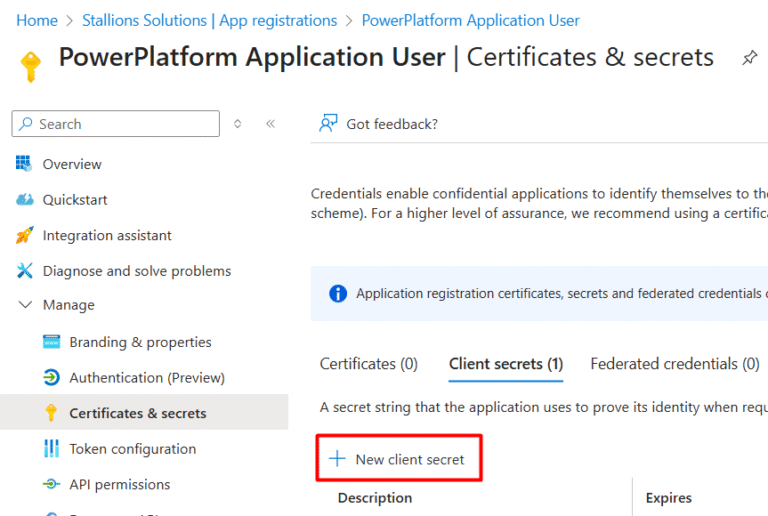Viewport: 768px width, 516px height.
Task: Click the API permissions icon
Action: (x=52, y=485)
